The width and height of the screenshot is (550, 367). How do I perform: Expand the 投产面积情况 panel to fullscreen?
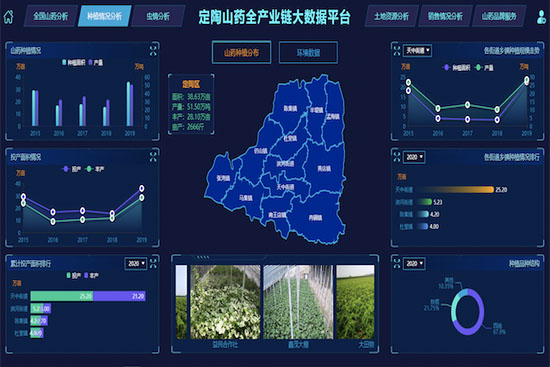click(x=153, y=157)
